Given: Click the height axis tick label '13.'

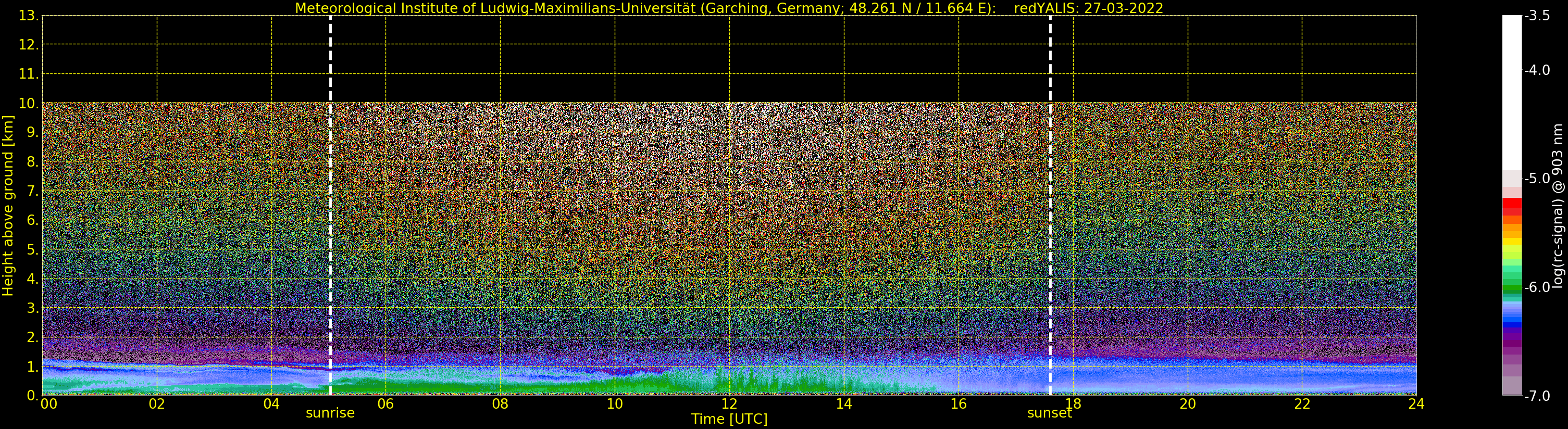Looking at the screenshot, I should 29,16.
